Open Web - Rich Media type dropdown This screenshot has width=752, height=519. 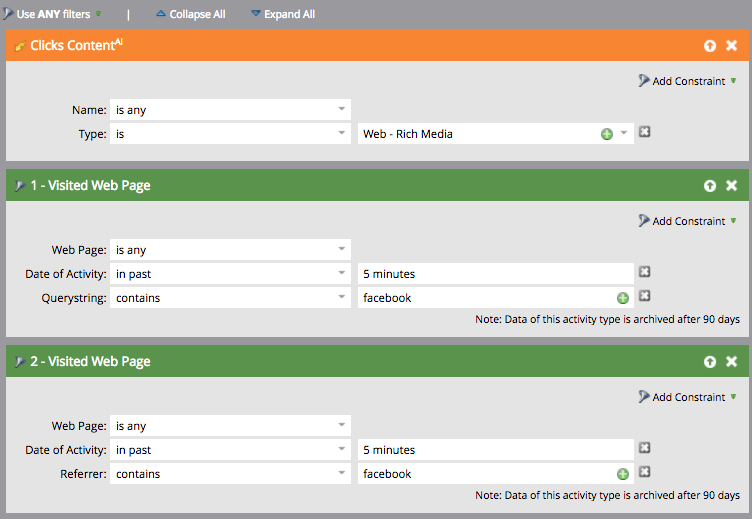pyautogui.click(x=624, y=134)
